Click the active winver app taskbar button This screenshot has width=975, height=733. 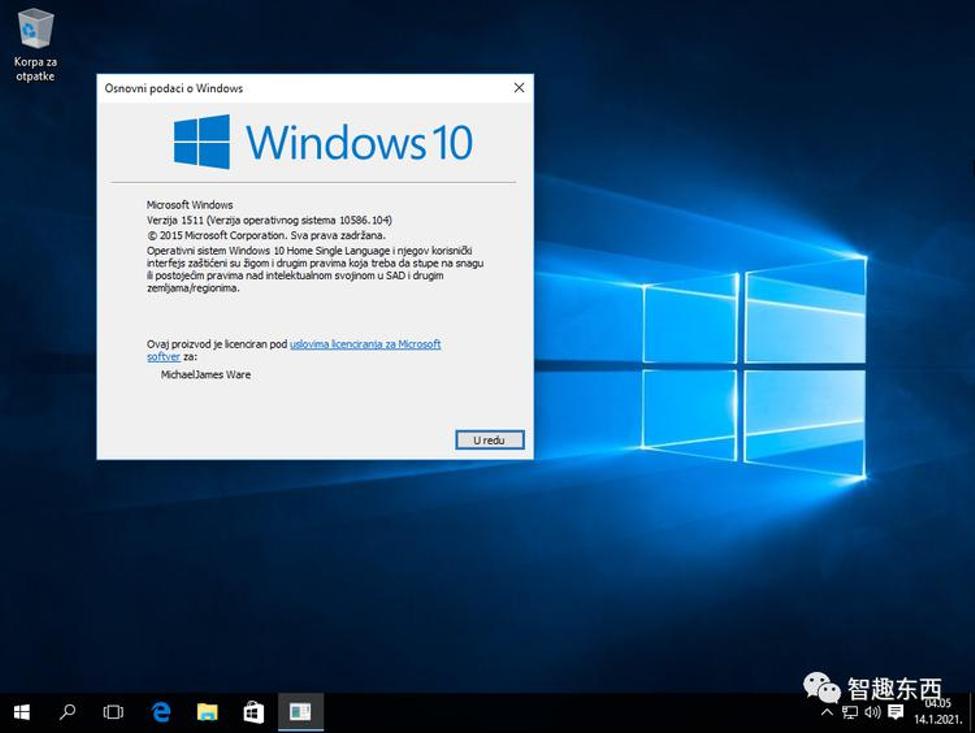click(300, 712)
